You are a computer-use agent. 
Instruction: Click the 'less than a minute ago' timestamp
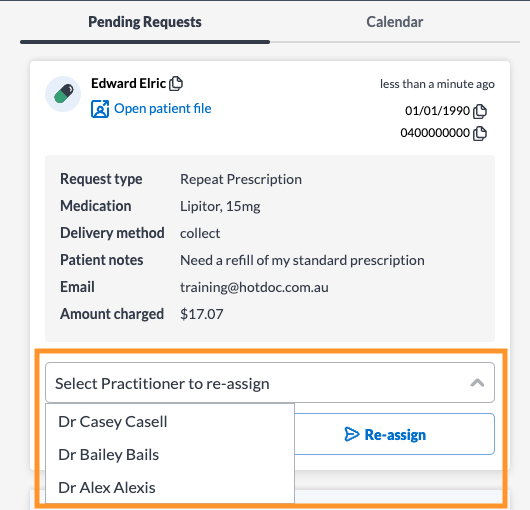[x=437, y=84]
